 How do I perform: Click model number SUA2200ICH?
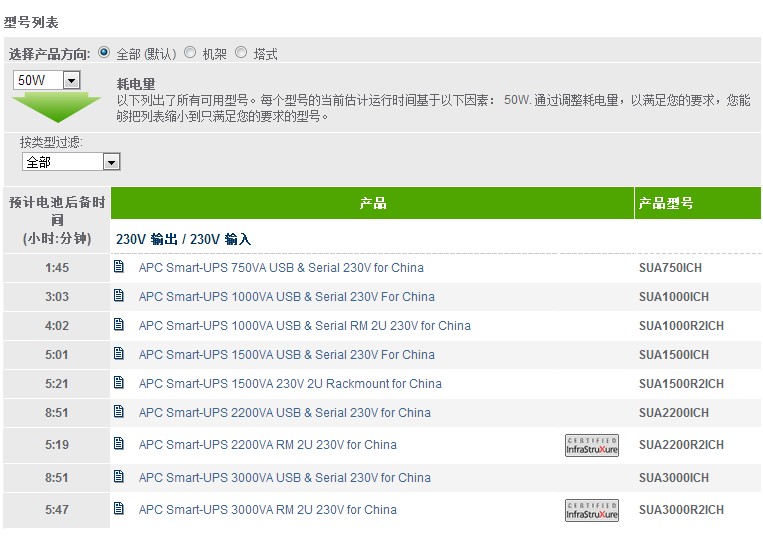pos(673,413)
